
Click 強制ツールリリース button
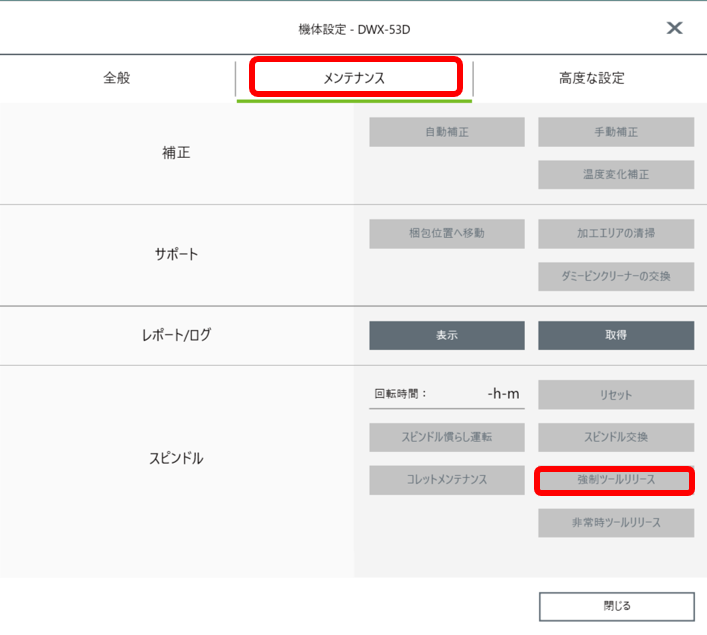click(615, 480)
